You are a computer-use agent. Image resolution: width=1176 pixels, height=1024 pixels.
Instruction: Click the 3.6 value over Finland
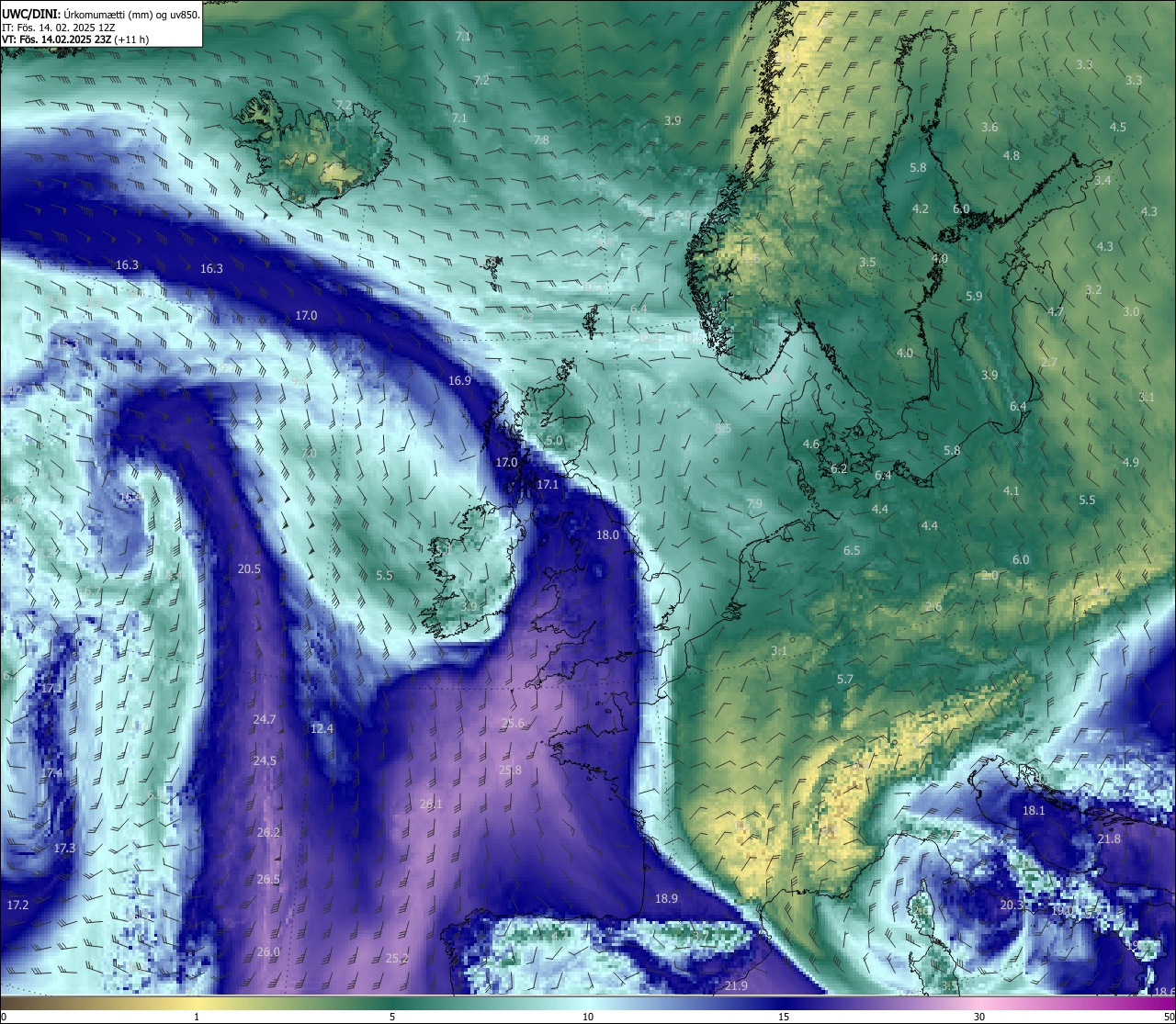pyautogui.click(x=989, y=127)
